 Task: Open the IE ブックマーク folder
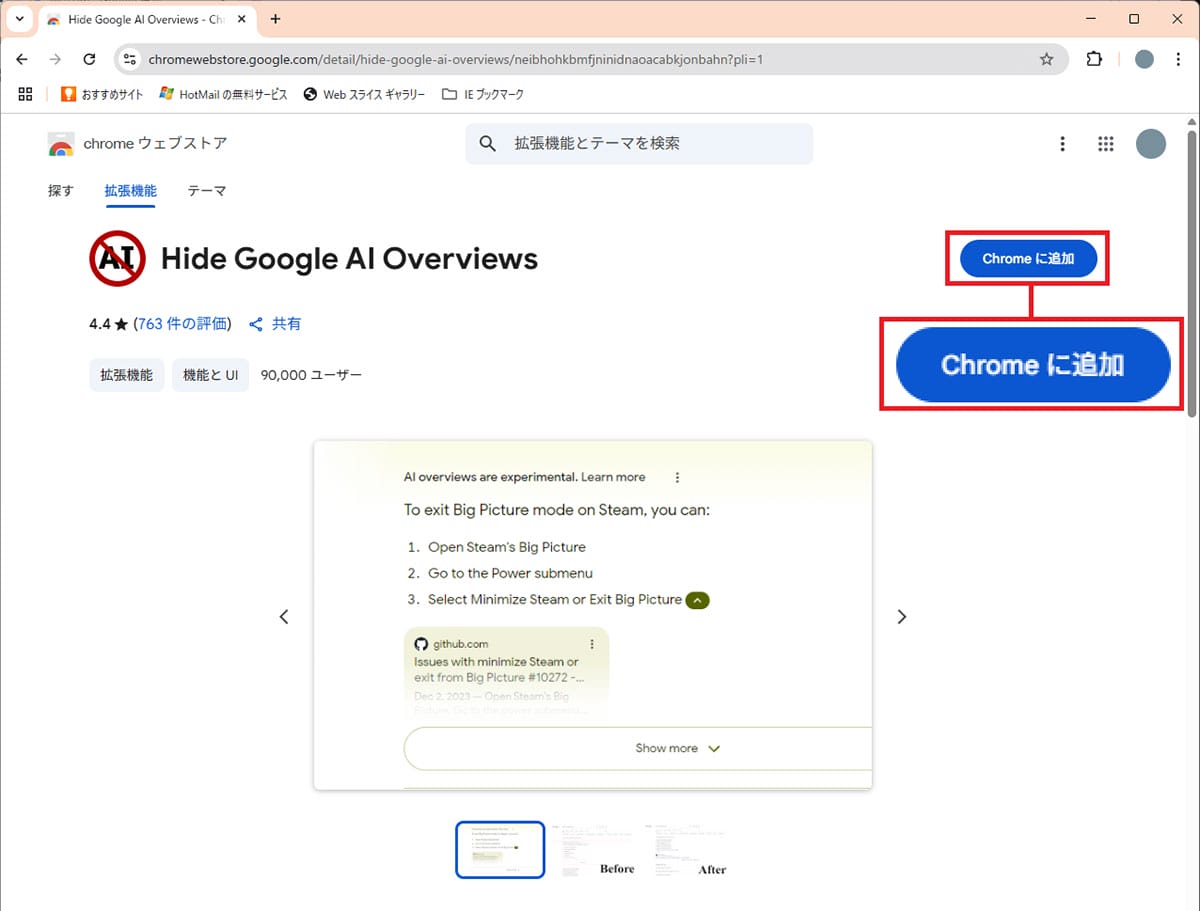[482, 94]
